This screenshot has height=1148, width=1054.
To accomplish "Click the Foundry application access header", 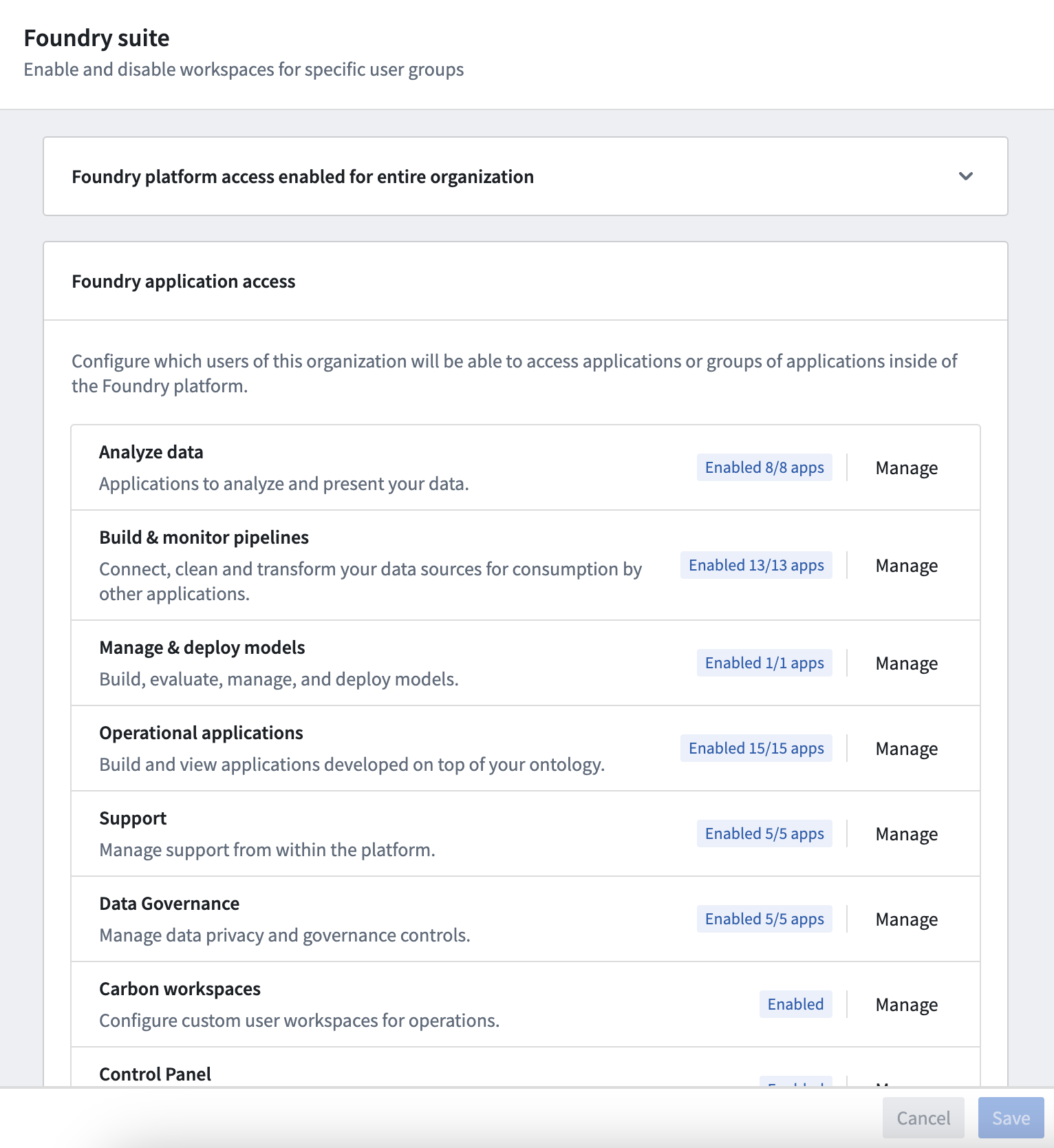I will pyautogui.click(x=184, y=281).
